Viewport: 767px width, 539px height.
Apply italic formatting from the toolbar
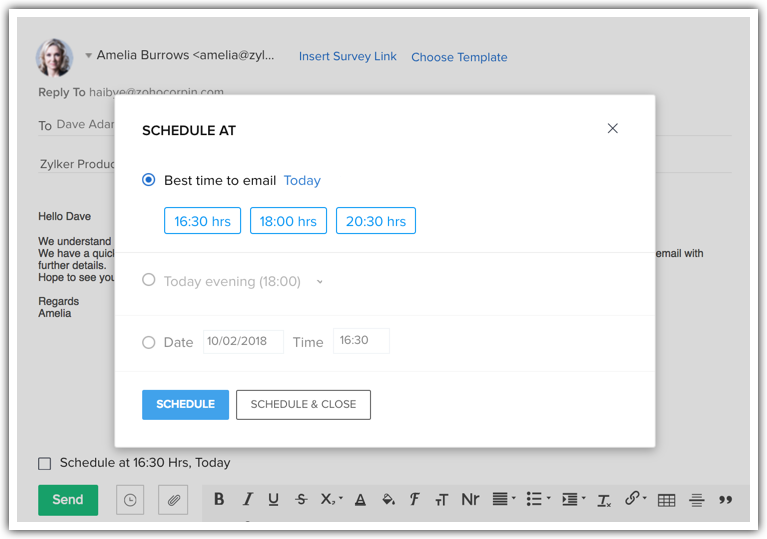pyautogui.click(x=247, y=499)
